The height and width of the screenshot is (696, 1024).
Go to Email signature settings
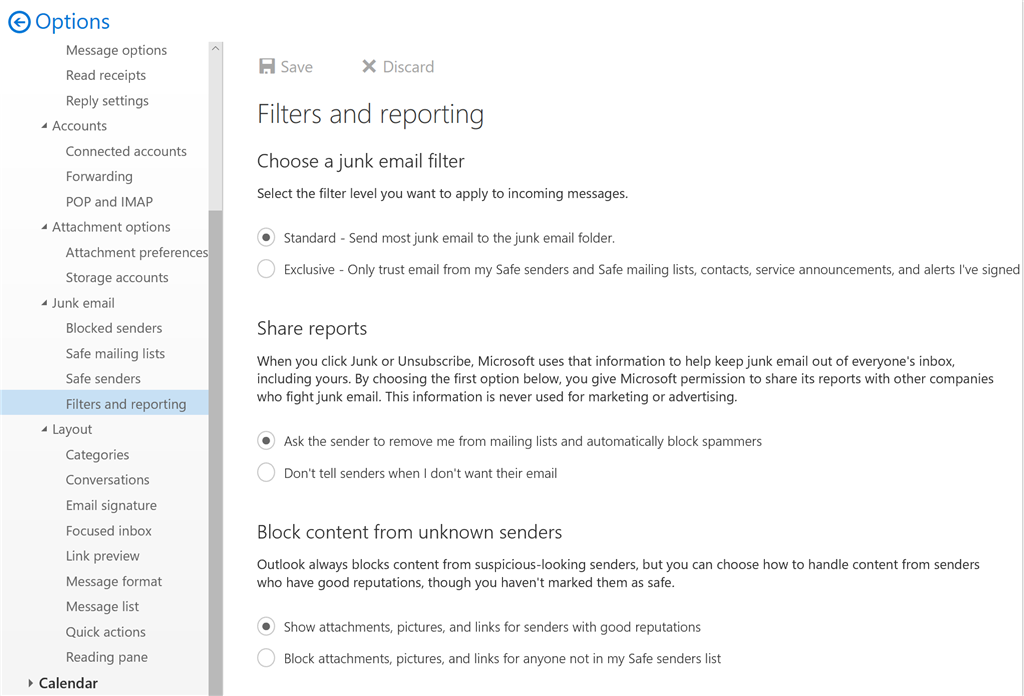pyautogui.click(x=111, y=505)
